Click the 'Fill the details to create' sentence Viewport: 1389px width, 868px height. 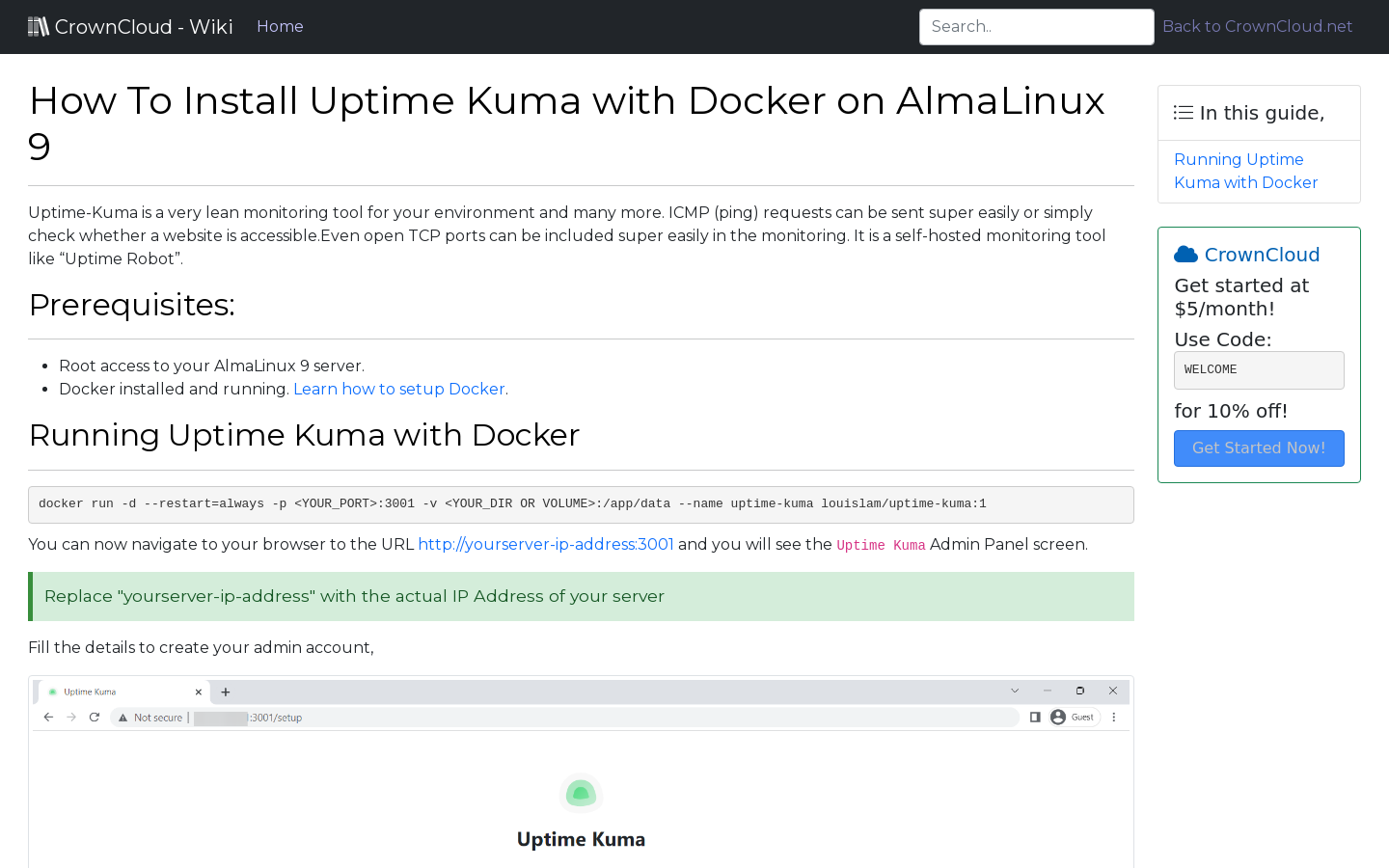(x=201, y=647)
